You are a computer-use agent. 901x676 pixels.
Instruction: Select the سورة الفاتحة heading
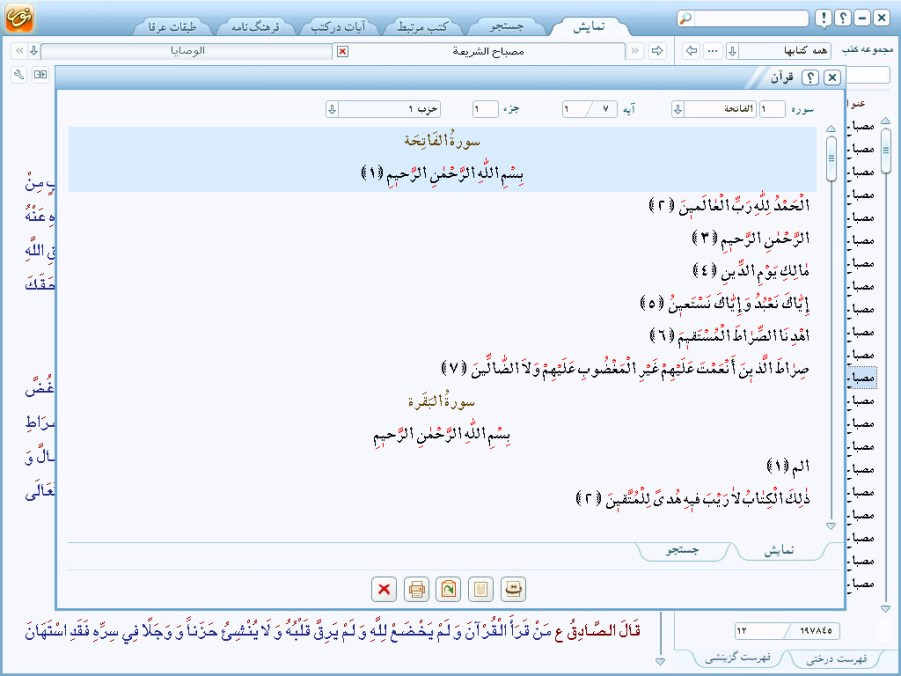[x=441, y=140]
